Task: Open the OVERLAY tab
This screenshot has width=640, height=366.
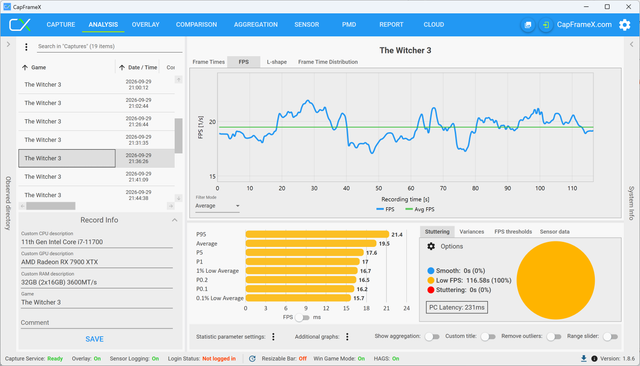Action: pyautogui.click(x=145, y=24)
